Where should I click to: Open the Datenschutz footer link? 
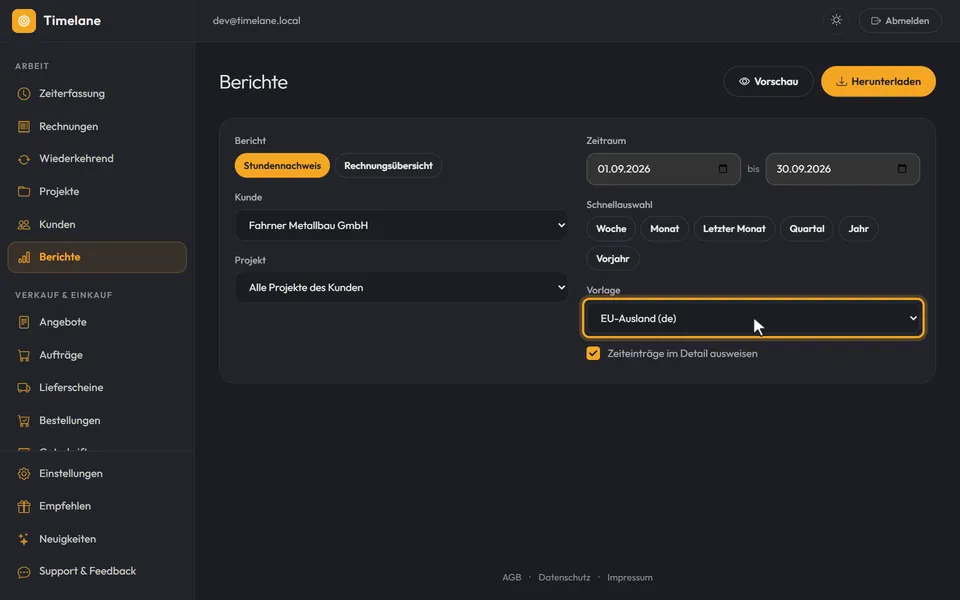point(564,577)
